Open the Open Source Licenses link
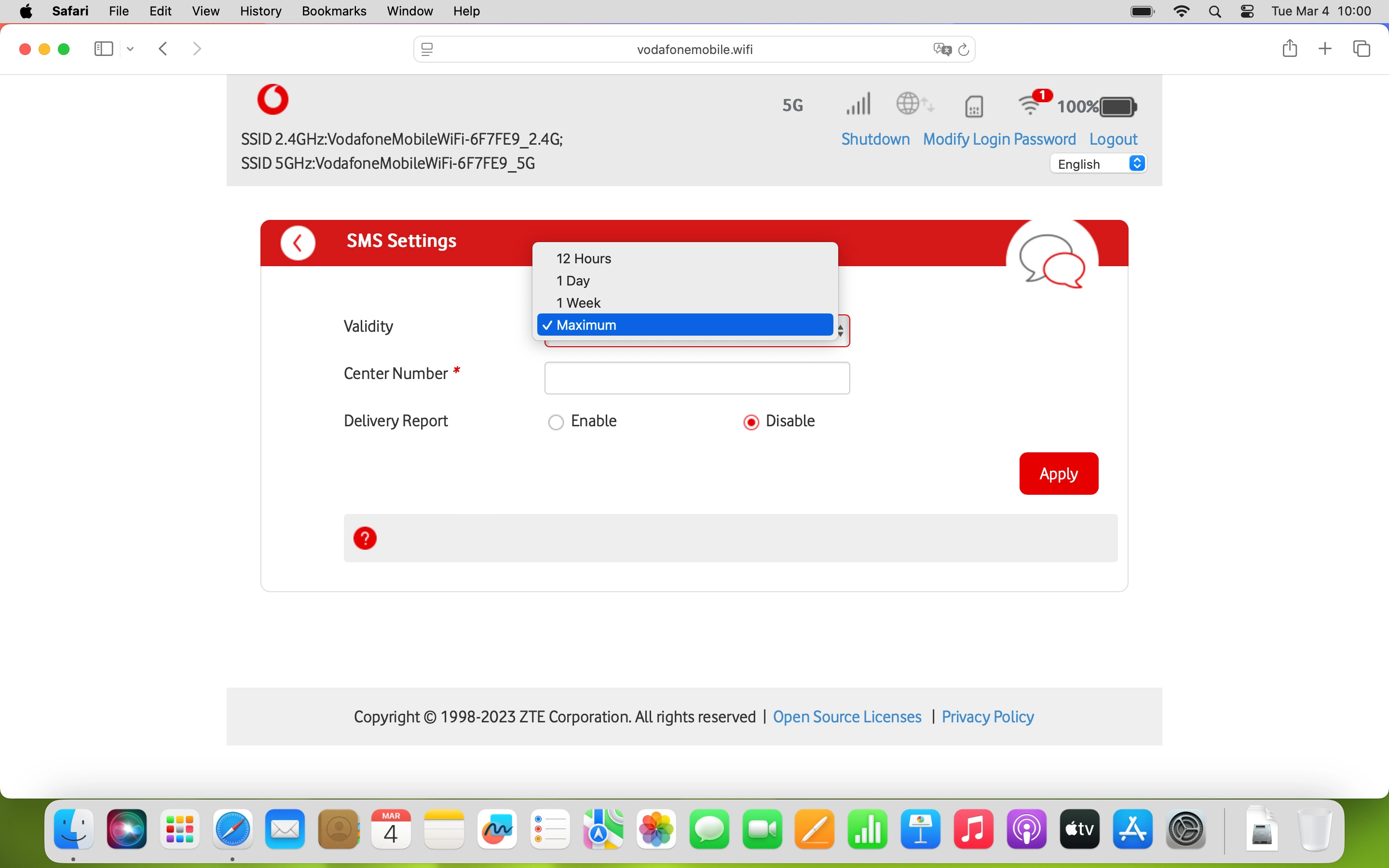 pyautogui.click(x=846, y=717)
